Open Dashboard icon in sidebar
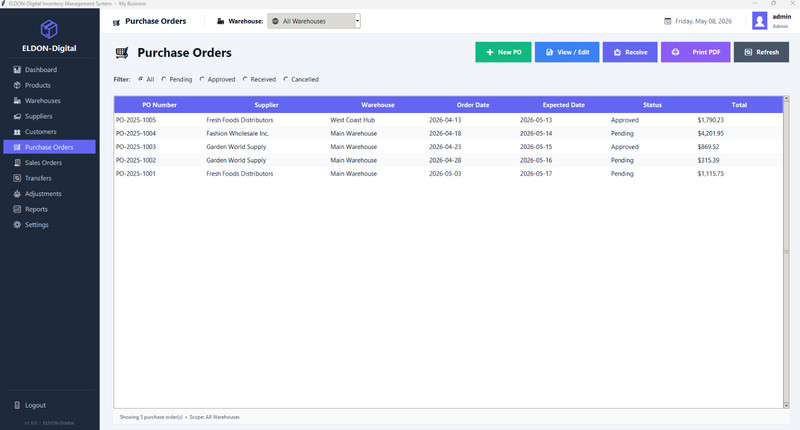 [17, 69]
